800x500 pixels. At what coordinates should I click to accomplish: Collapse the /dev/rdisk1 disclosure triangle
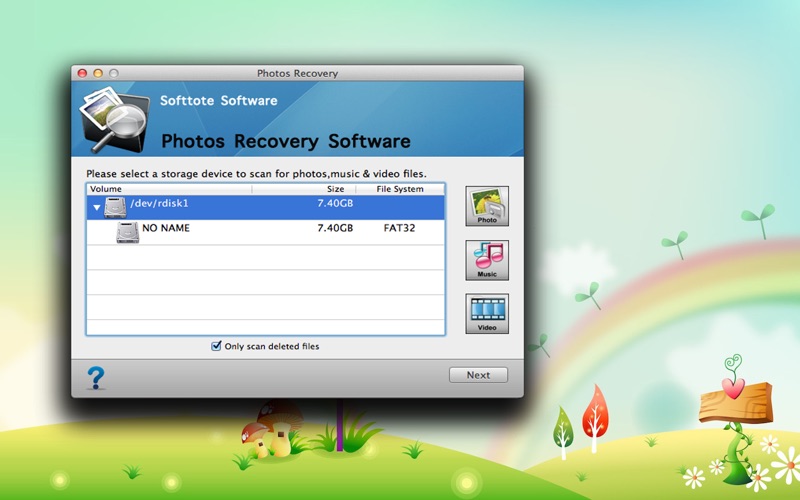point(96,208)
